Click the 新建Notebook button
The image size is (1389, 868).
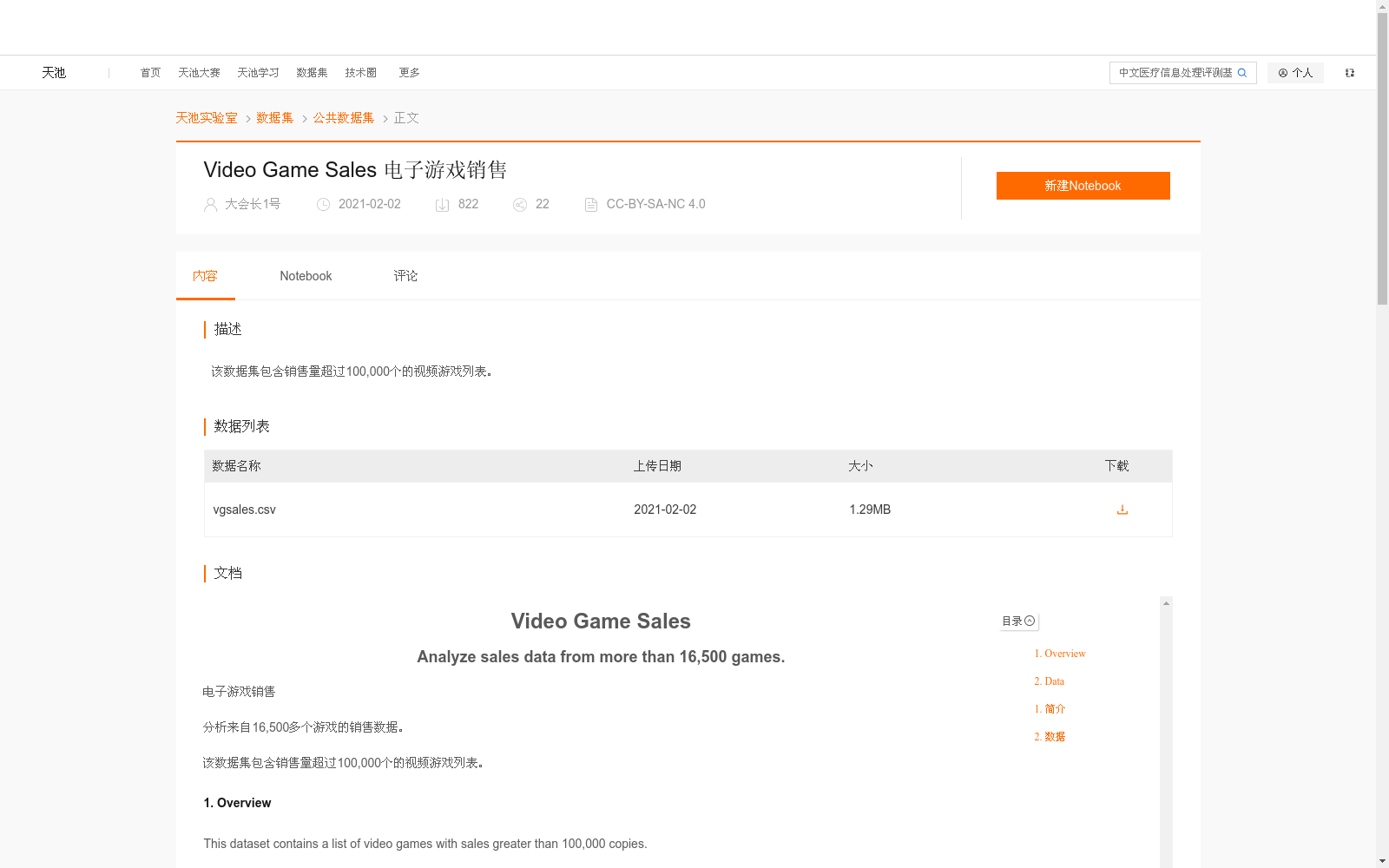[x=1083, y=186]
